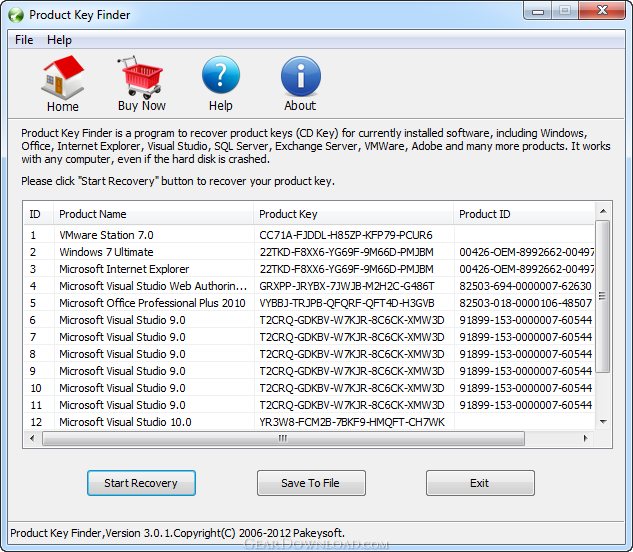Select Microsoft Office Professional Plus 2010 row
Viewport: 633px width, 552px height.
(309, 303)
